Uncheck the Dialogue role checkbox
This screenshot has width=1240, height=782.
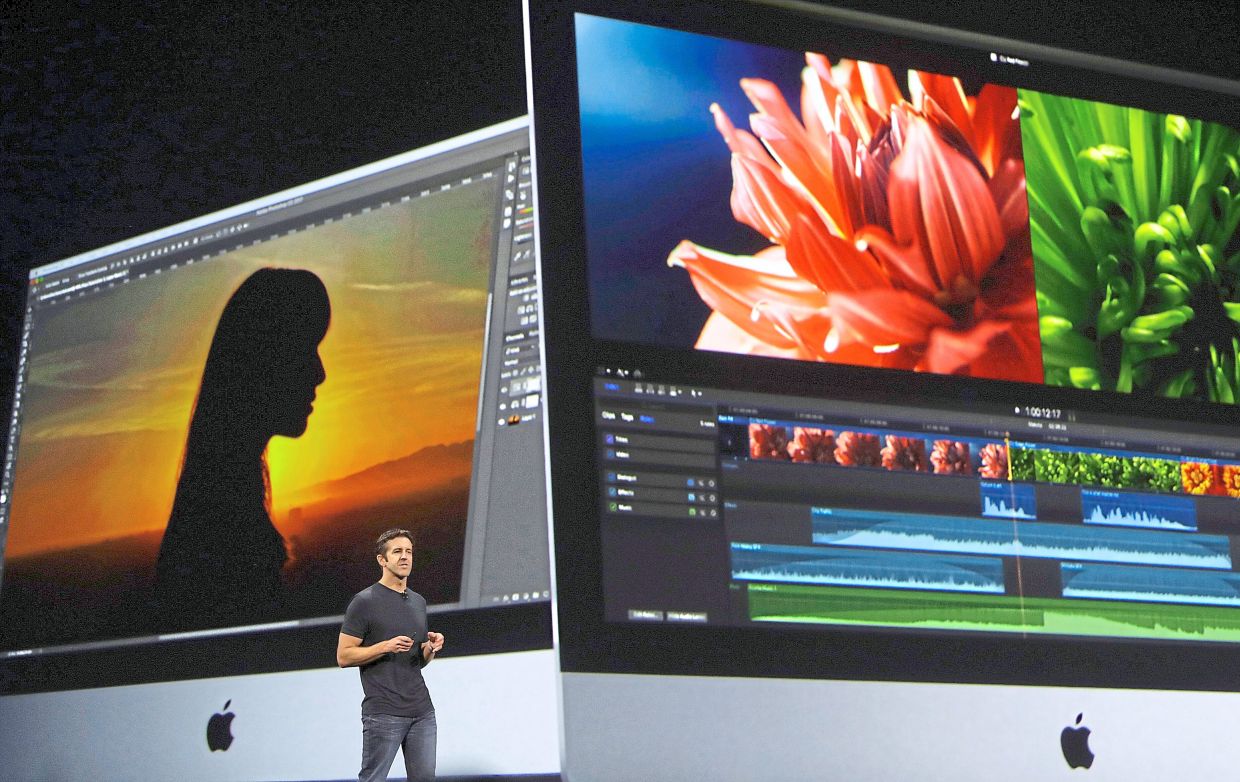click(x=612, y=477)
